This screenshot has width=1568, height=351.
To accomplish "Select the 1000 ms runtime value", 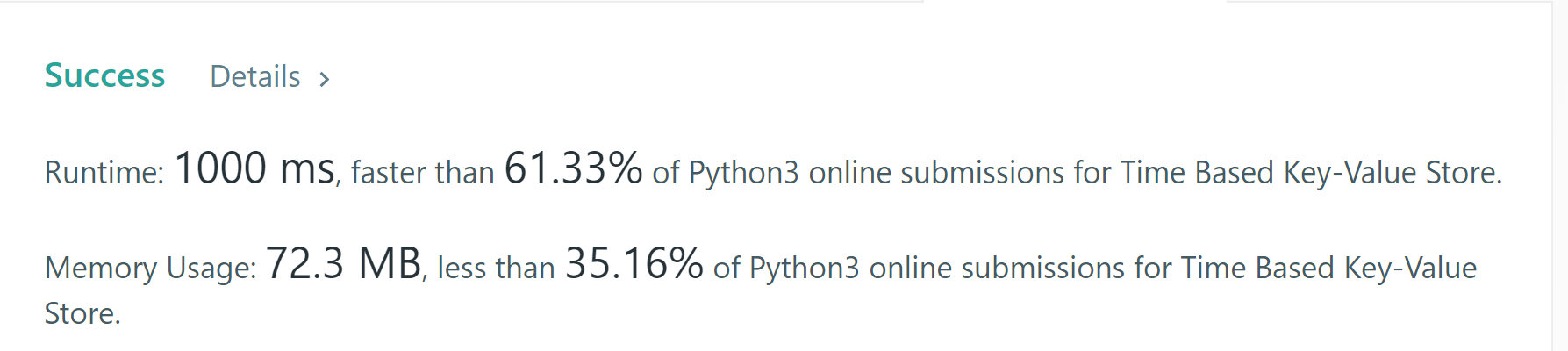I will point(254,168).
